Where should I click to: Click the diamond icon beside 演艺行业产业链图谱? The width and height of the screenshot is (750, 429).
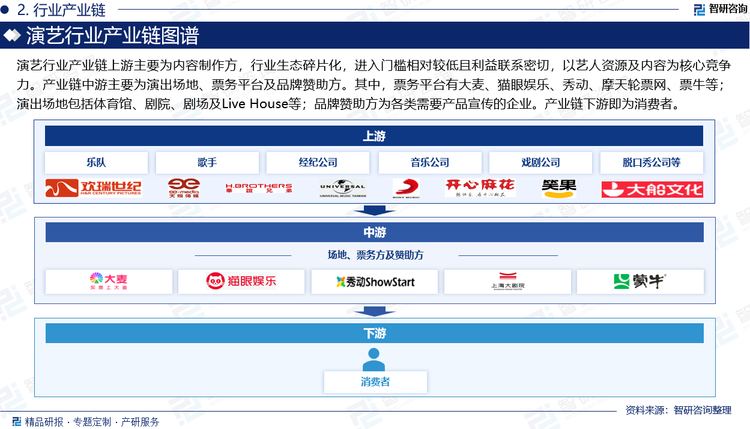click(x=12, y=35)
